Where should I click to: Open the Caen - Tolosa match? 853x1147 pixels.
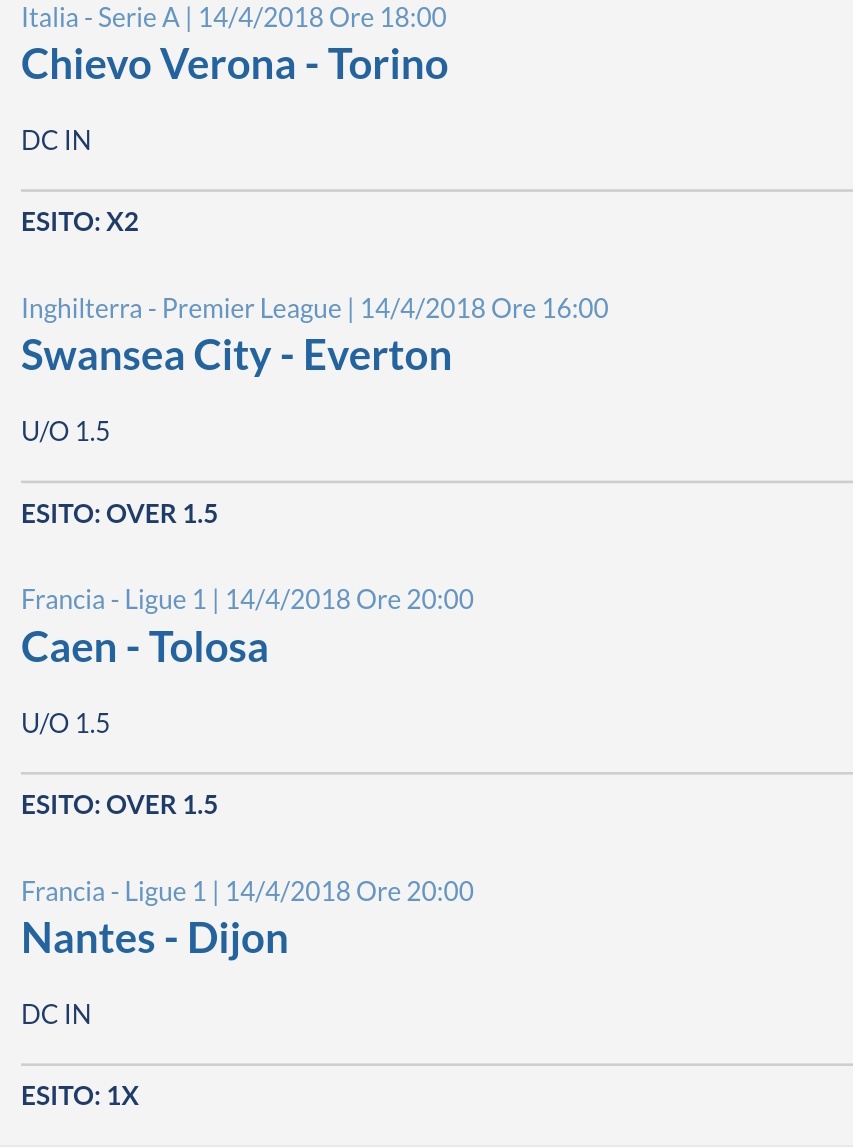click(145, 647)
